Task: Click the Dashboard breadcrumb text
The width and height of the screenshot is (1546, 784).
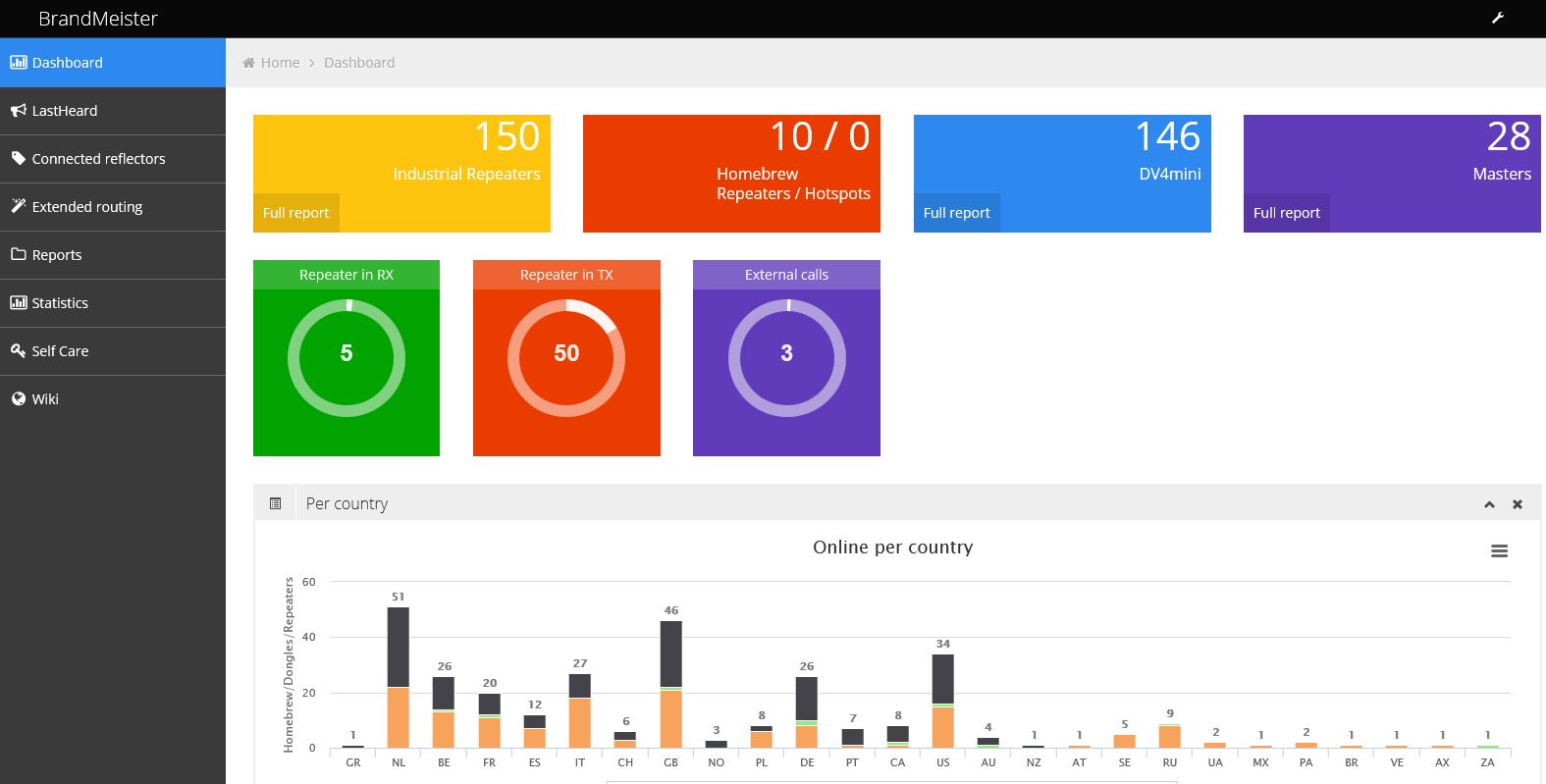Action: point(359,63)
